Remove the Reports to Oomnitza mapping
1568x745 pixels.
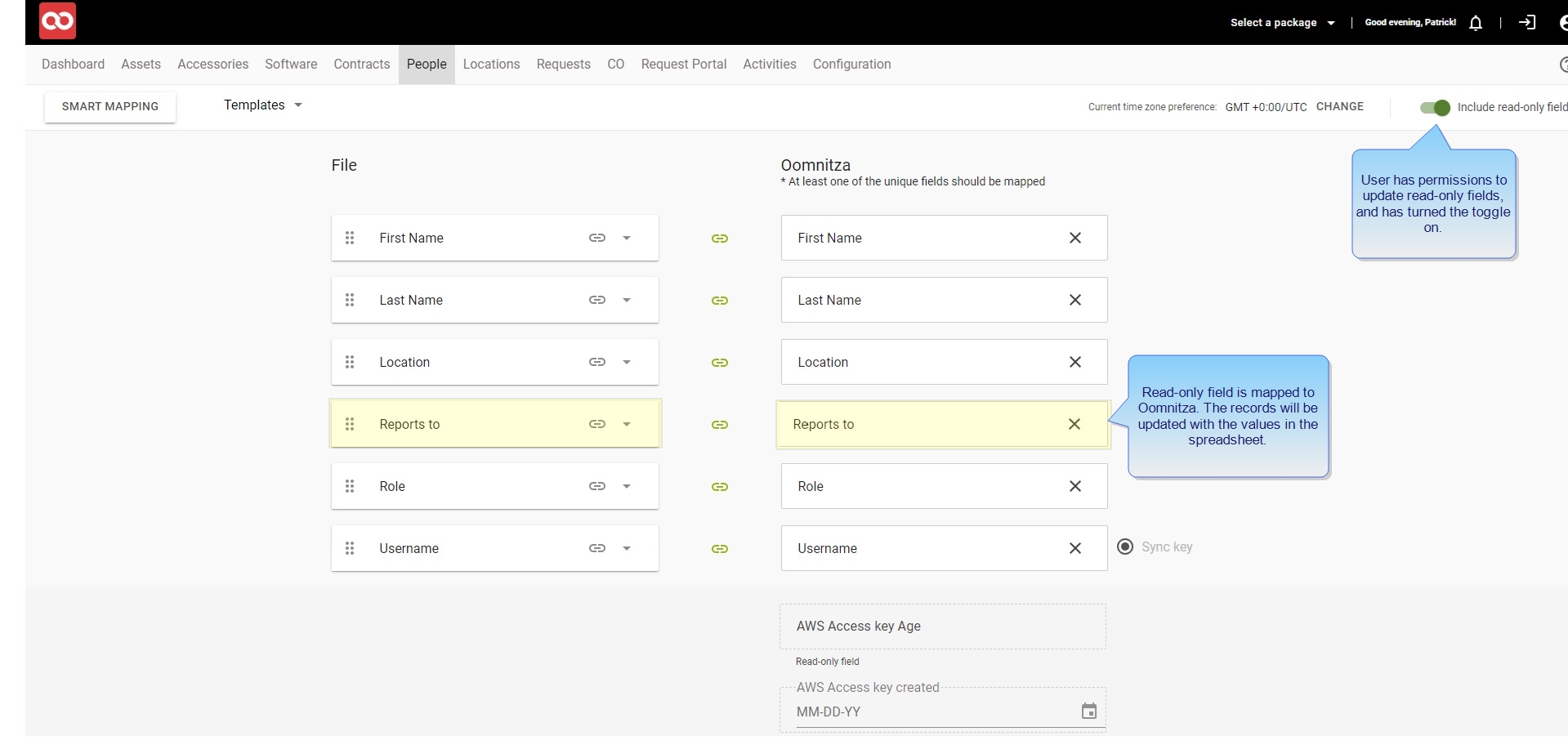[1074, 424]
